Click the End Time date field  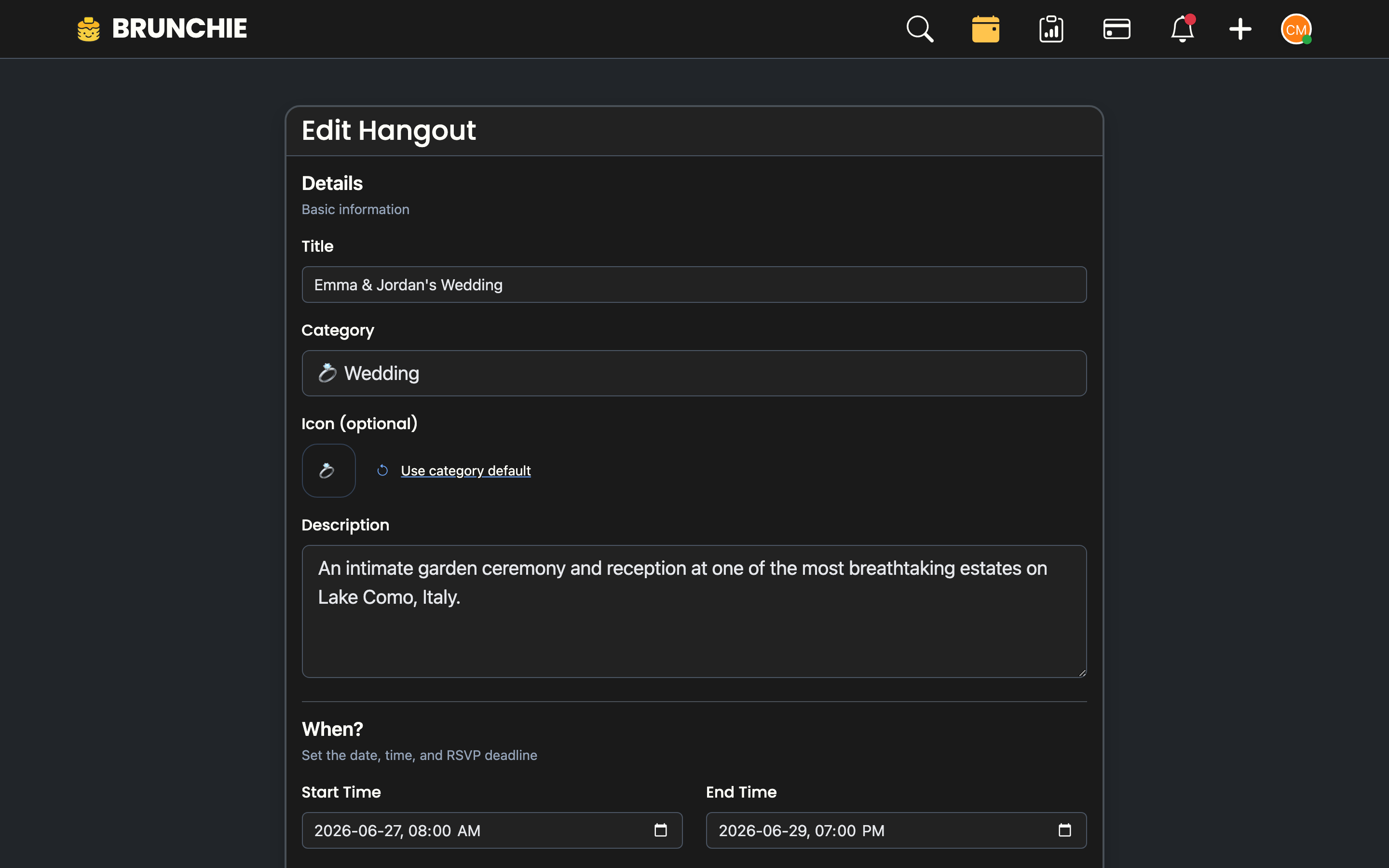[x=896, y=830]
